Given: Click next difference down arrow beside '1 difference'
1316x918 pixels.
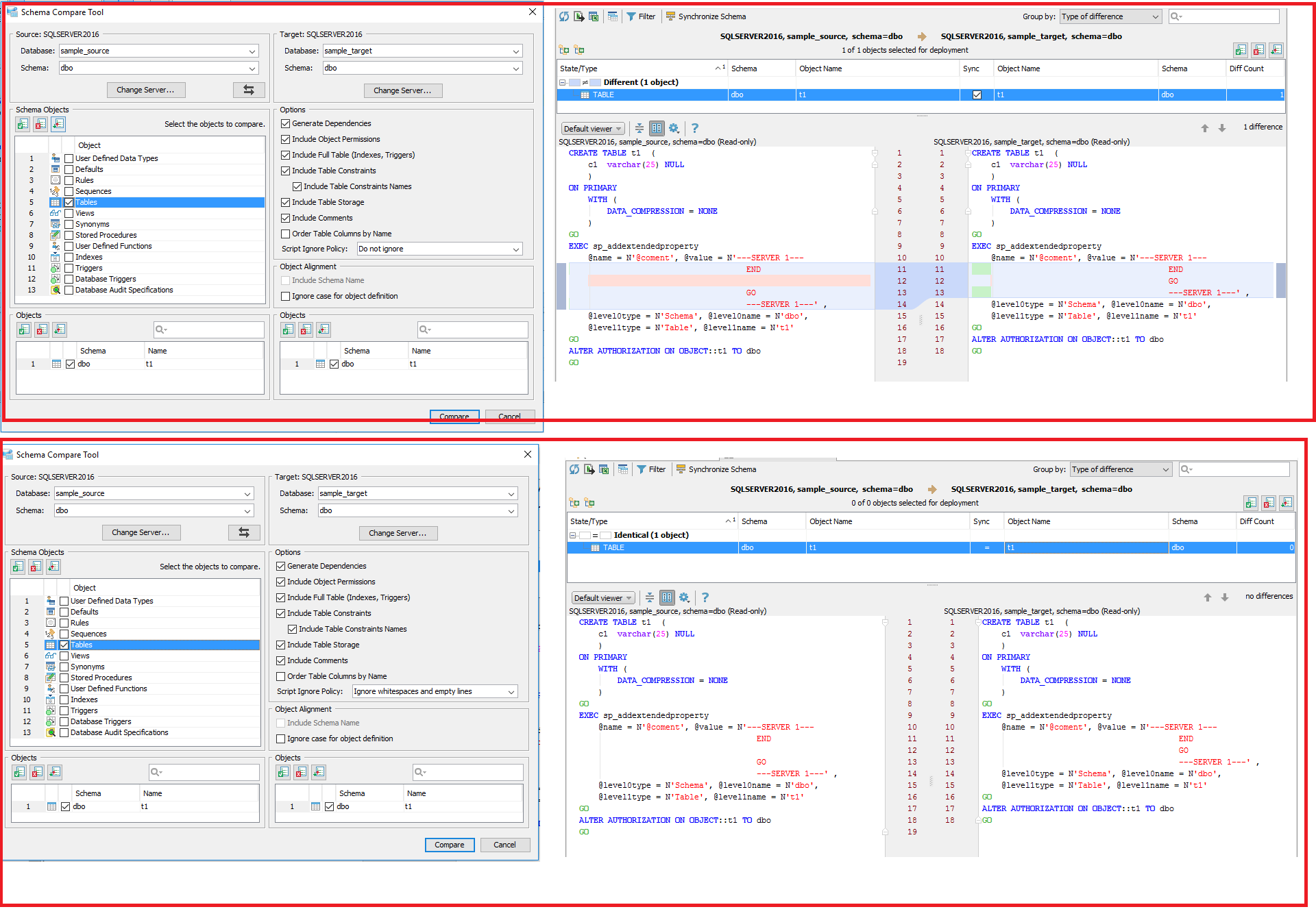Looking at the screenshot, I should coord(1221,128).
